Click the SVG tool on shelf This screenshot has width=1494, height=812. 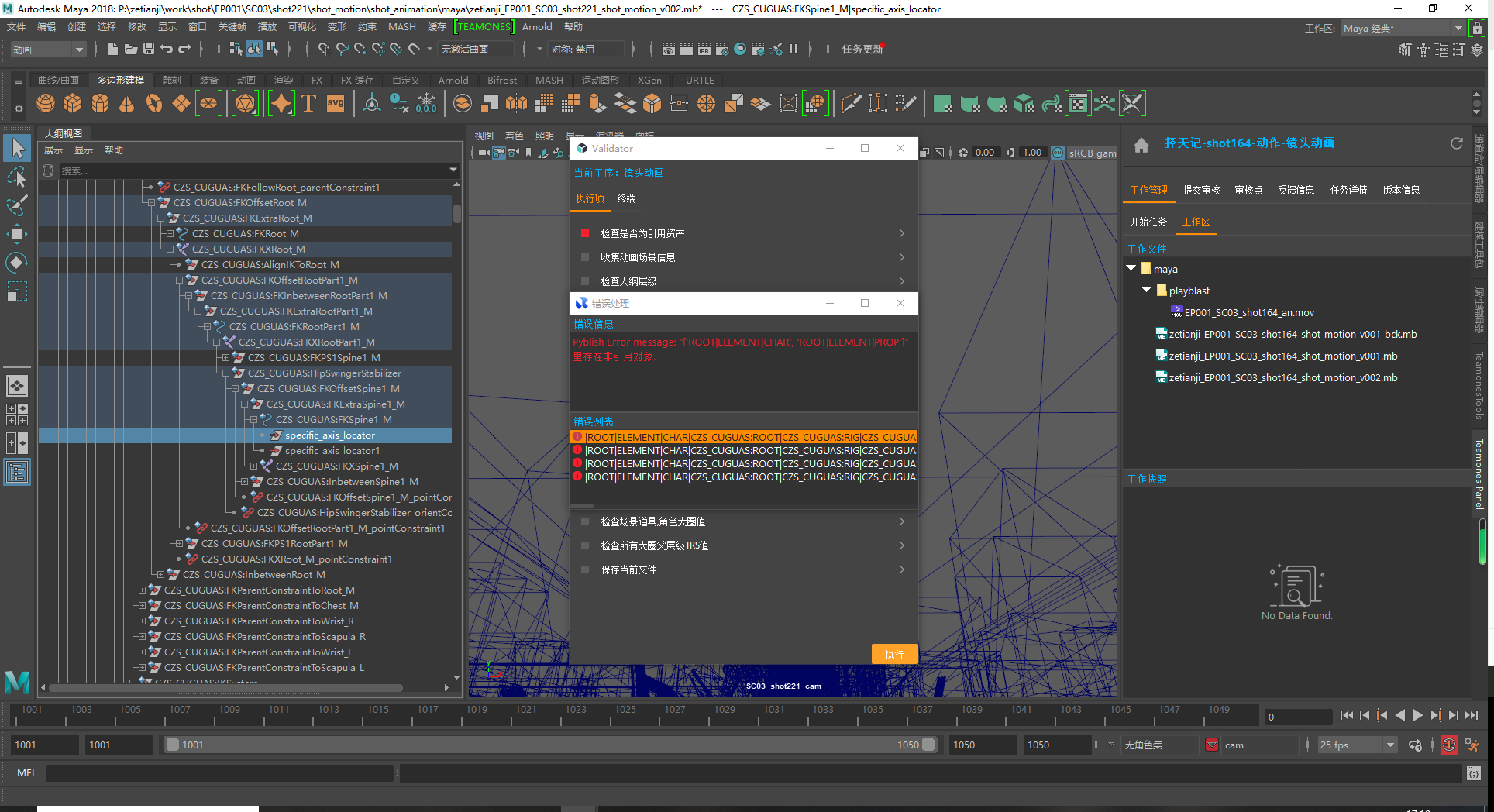pyautogui.click(x=336, y=103)
